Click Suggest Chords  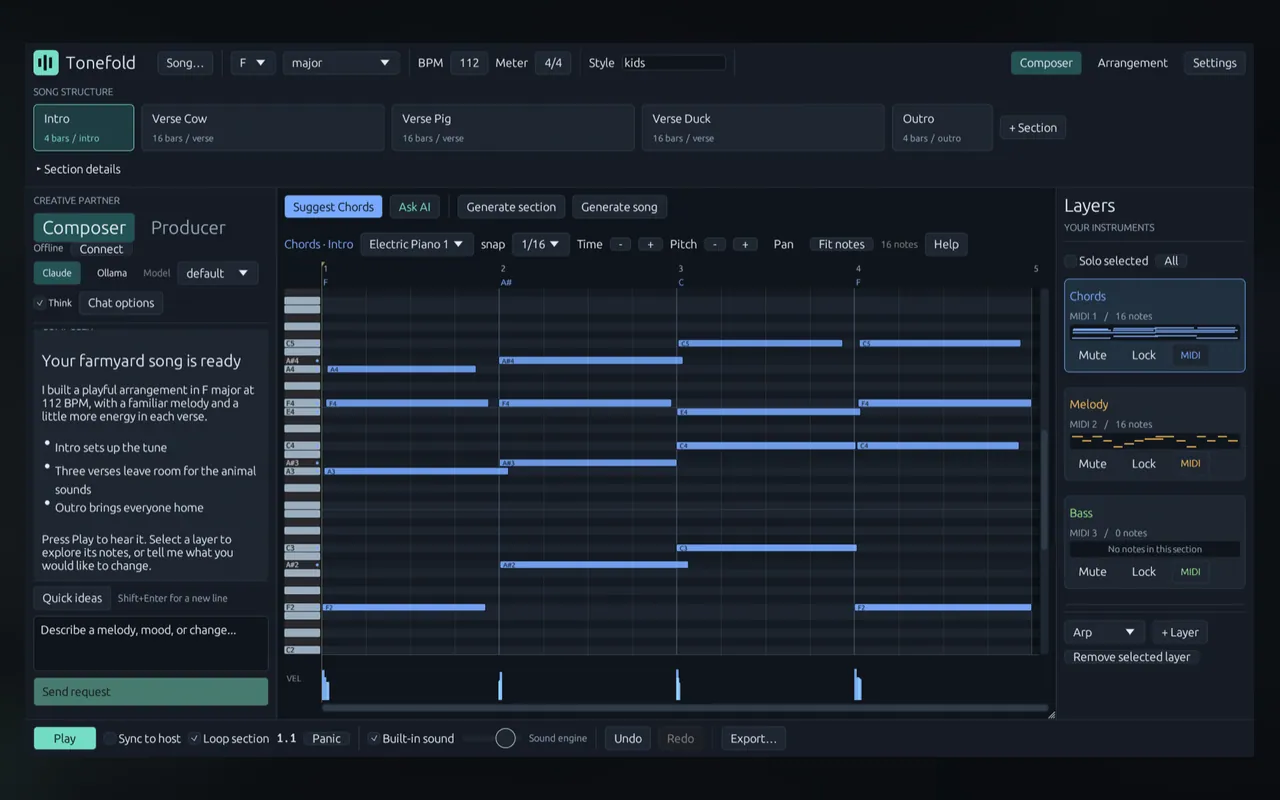[x=333, y=207]
